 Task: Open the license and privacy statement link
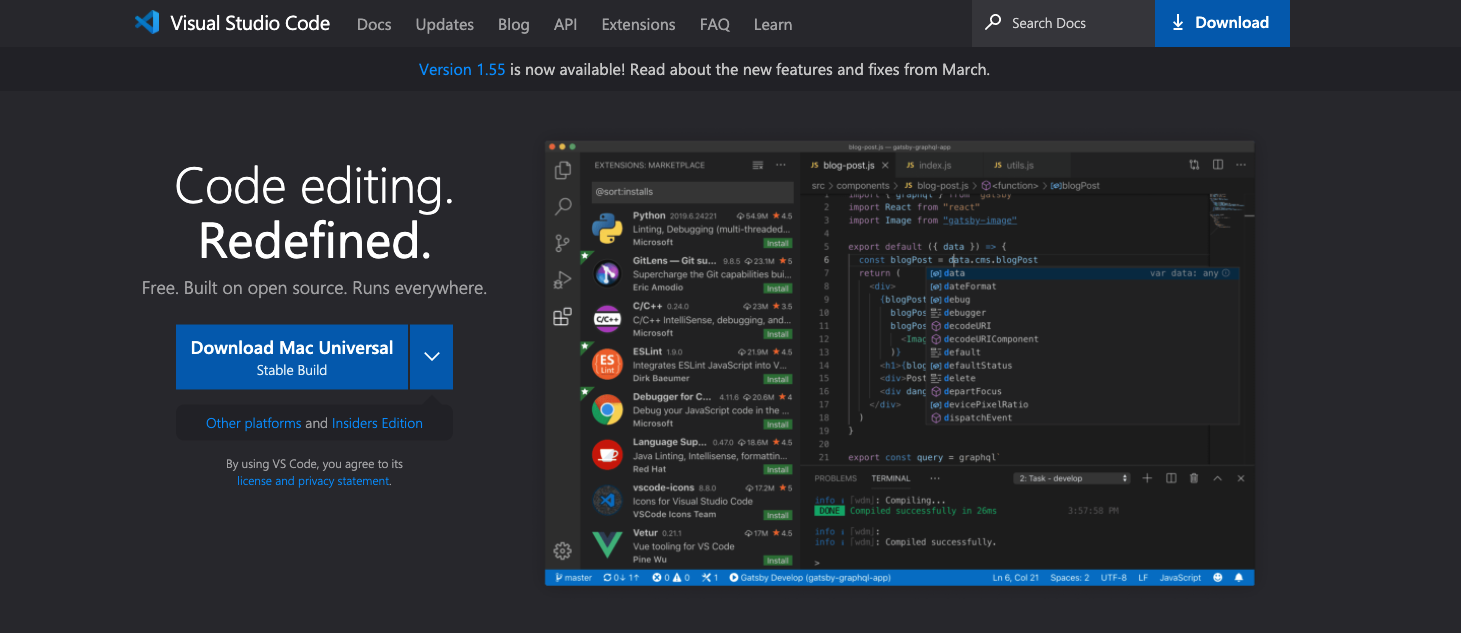[313, 481]
